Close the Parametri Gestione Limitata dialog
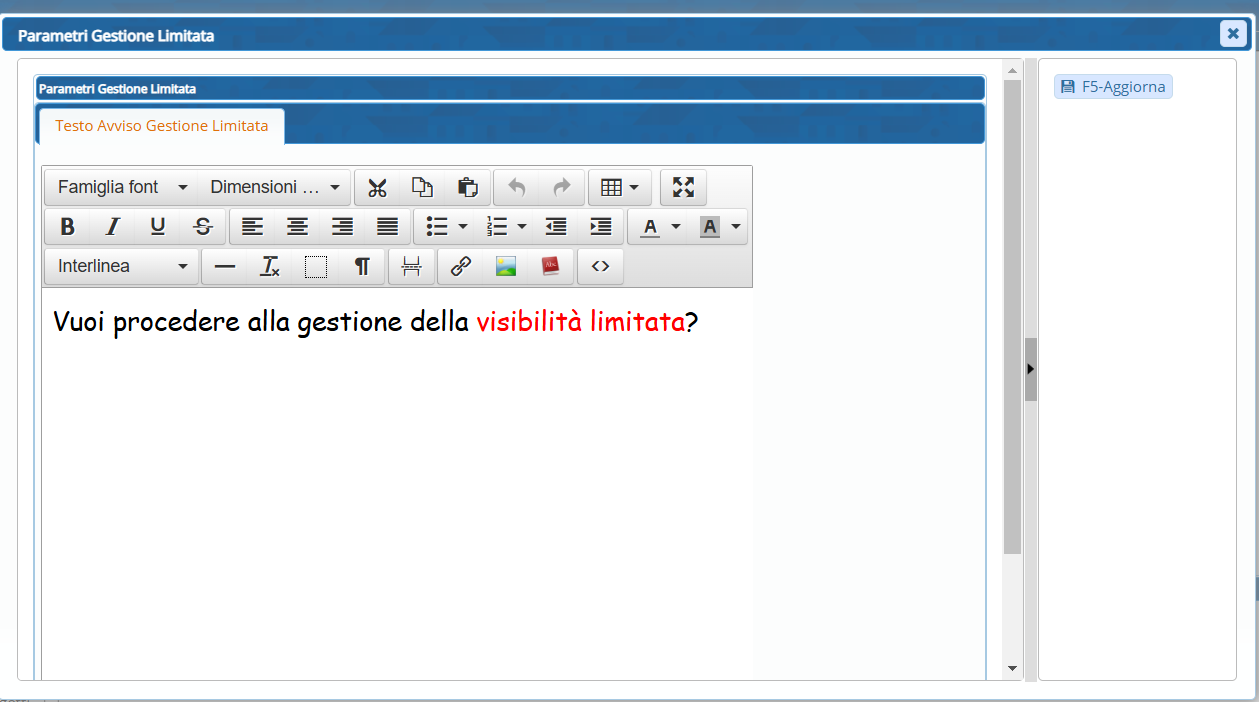 click(1233, 34)
